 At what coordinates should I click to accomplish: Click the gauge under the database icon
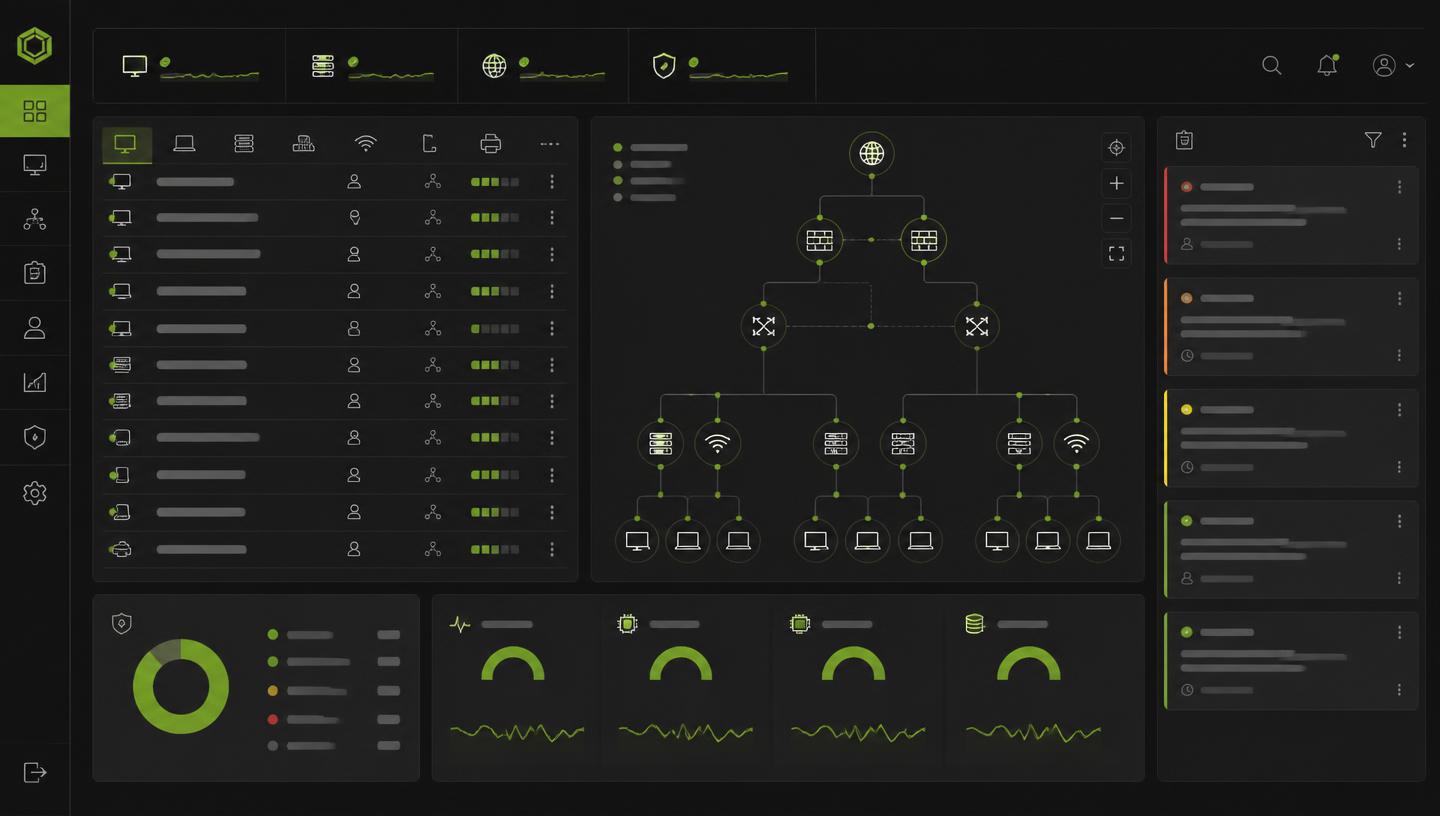(1029, 664)
